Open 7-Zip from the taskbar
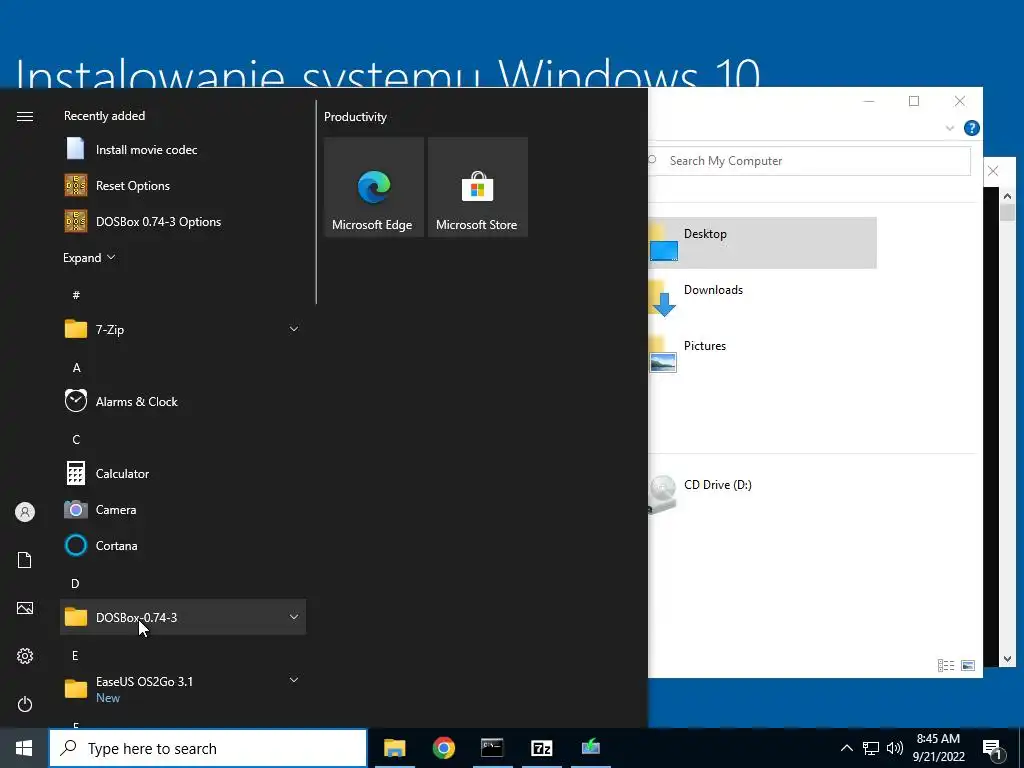The height and width of the screenshot is (768, 1024). coord(541,748)
